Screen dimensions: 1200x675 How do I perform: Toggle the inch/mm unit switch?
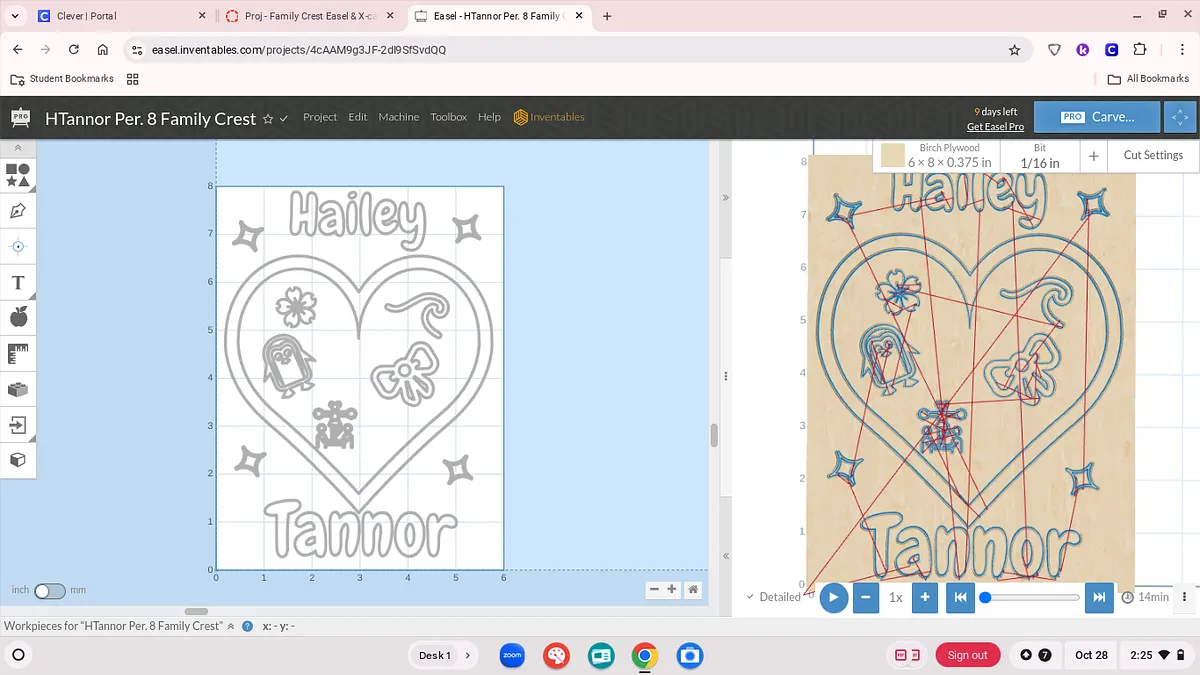coord(49,591)
